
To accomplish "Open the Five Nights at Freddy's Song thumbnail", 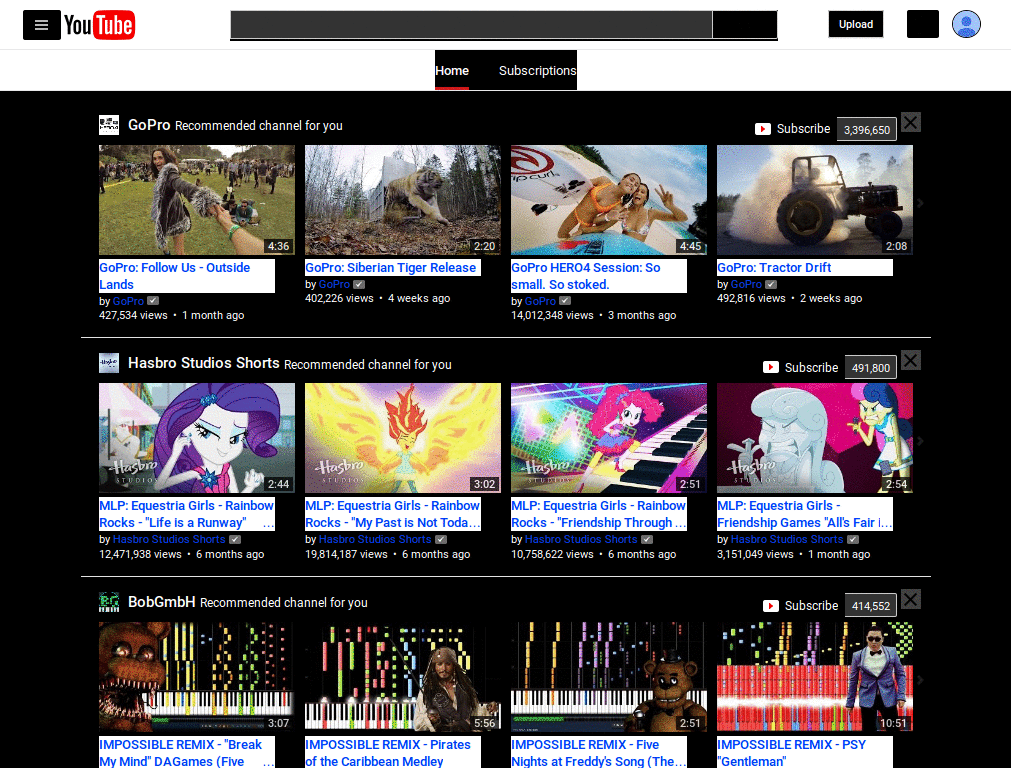I will click(609, 677).
